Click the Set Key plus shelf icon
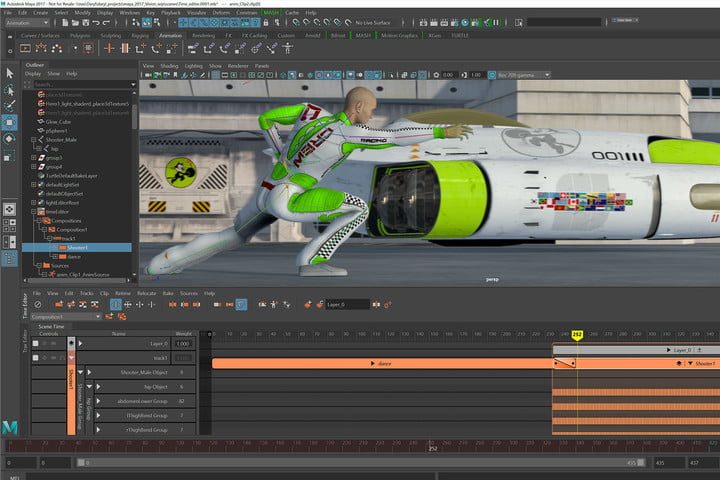The width and height of the screenshot is (720, 480). [109, 48]
